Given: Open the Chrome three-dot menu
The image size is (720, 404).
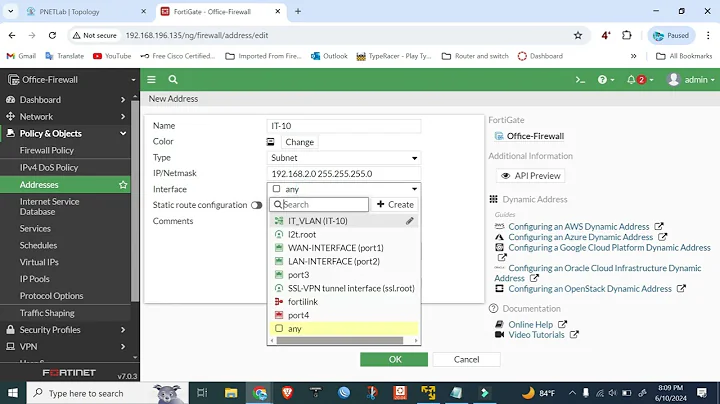Looking at the screenshot, I should point(708,35).
